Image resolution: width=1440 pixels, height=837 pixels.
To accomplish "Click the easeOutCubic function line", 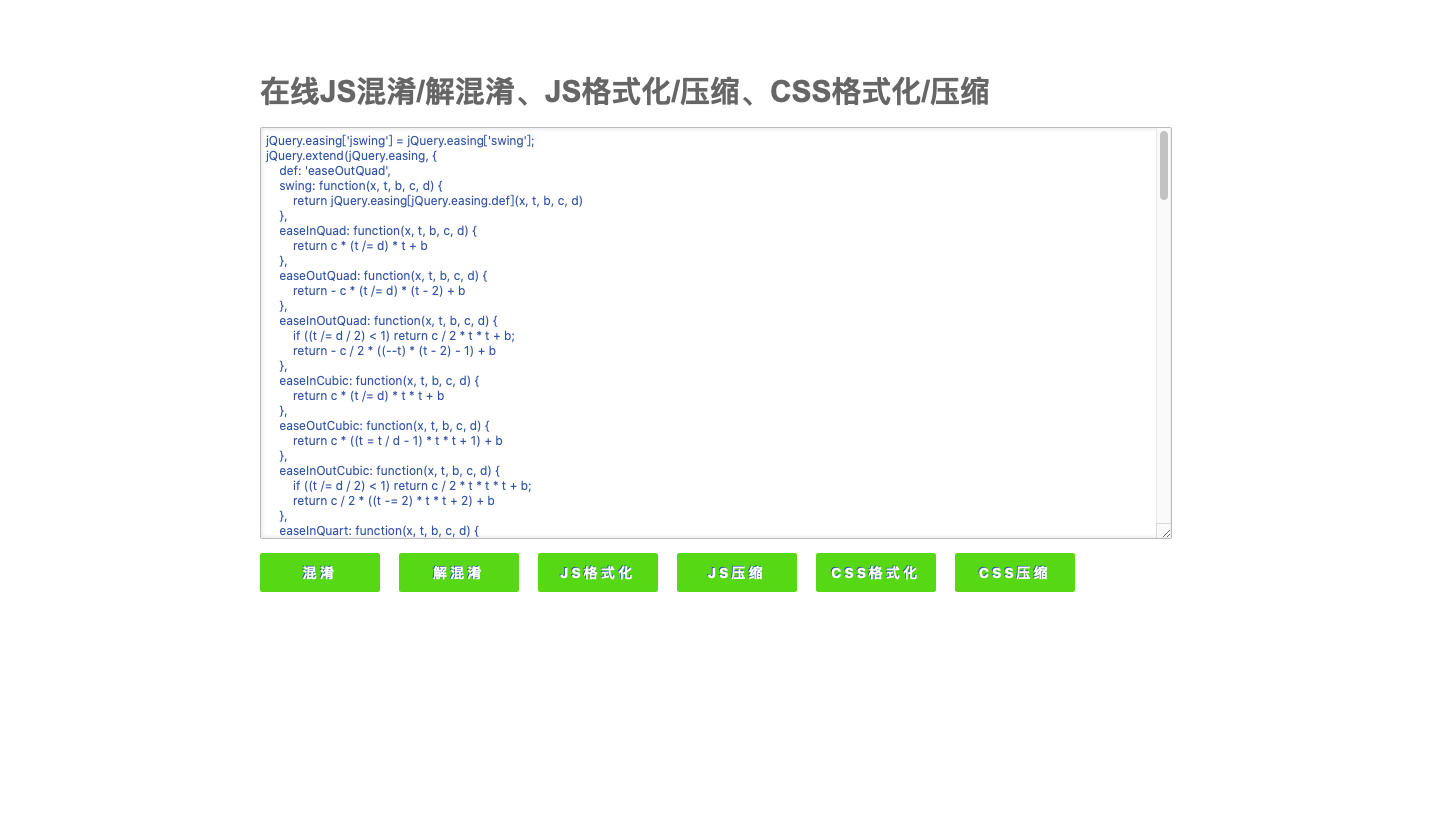I will tap(384, 426).
